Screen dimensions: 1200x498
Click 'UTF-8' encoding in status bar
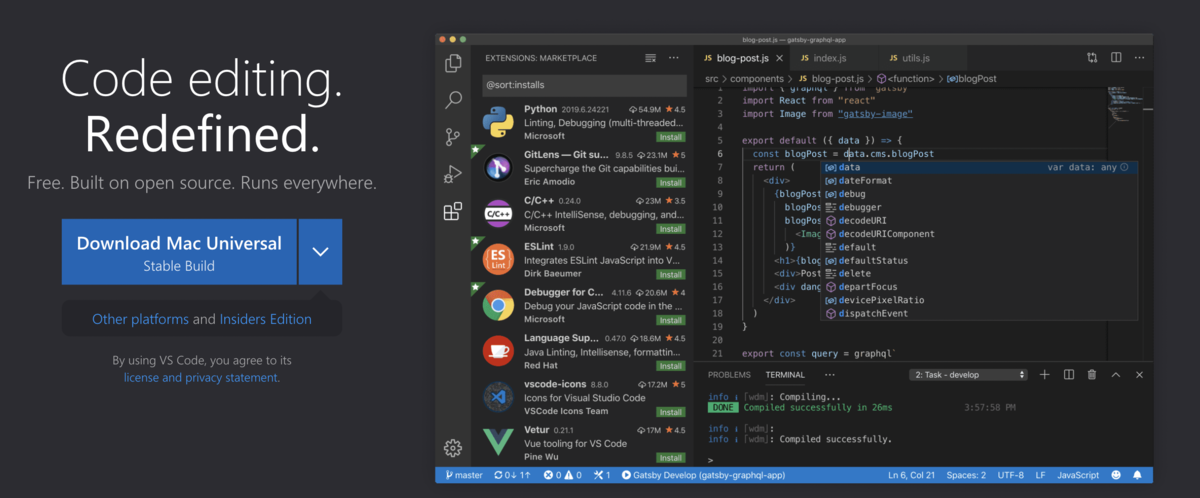[x=1010, y=475]
